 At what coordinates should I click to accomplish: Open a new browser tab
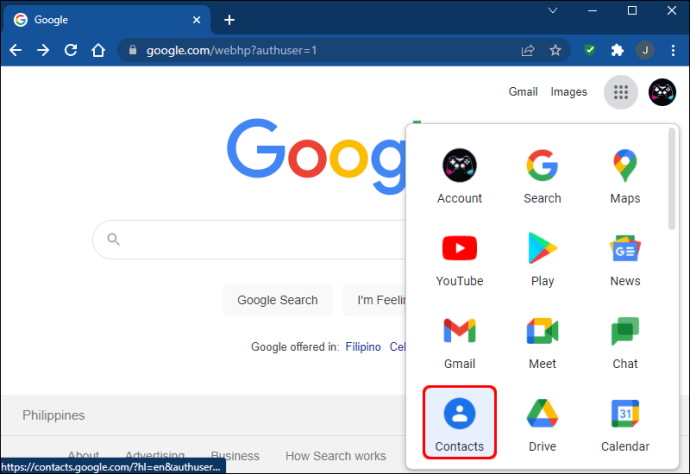click(229, 20)
